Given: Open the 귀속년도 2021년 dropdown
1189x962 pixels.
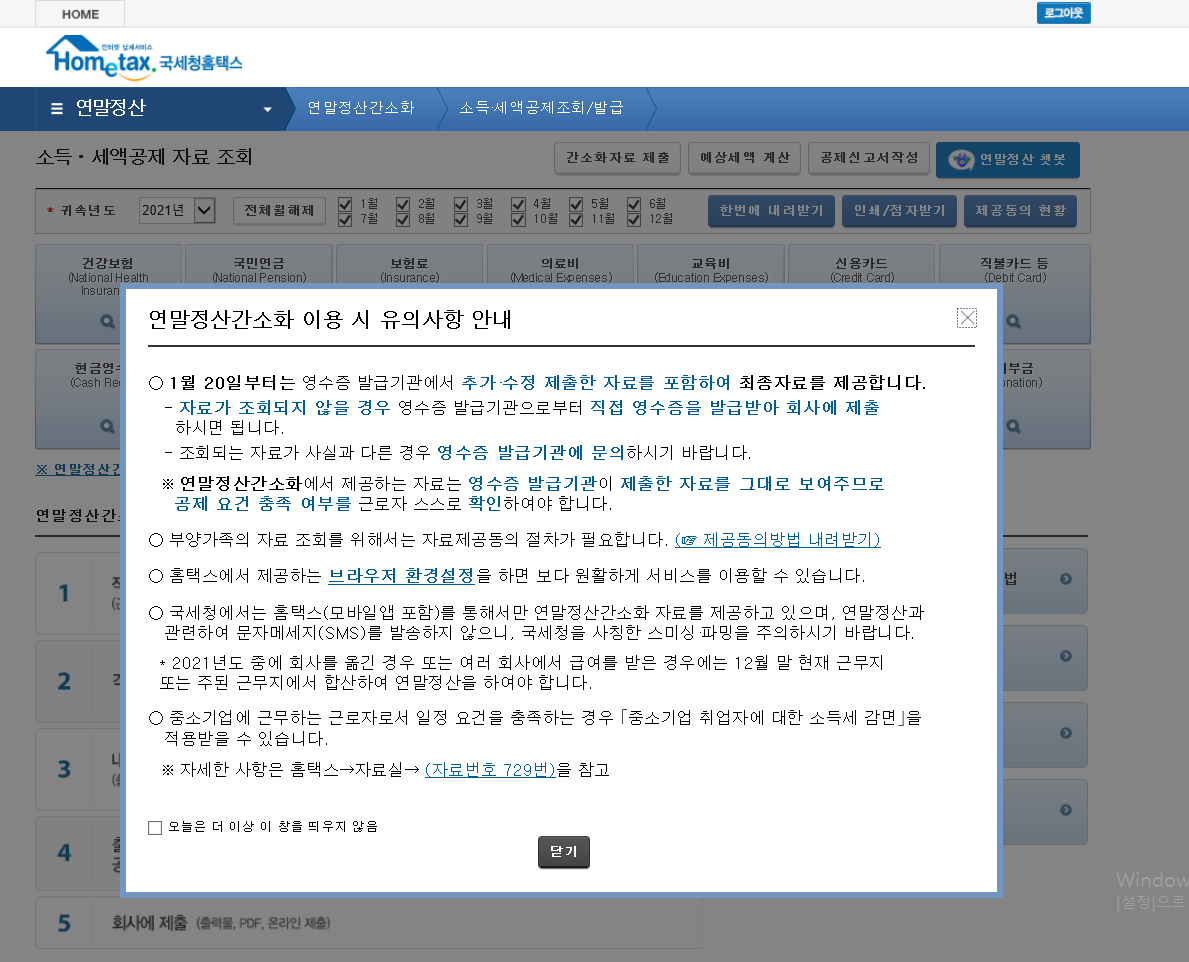Looking at the screenshot, I should (177, 210).
